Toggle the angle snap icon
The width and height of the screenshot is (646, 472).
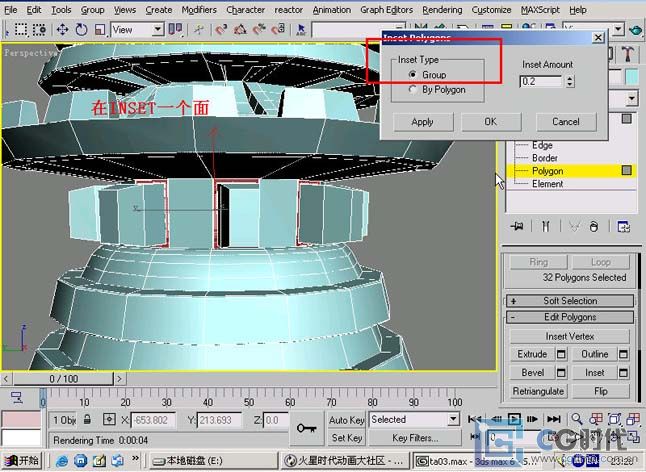241,30
